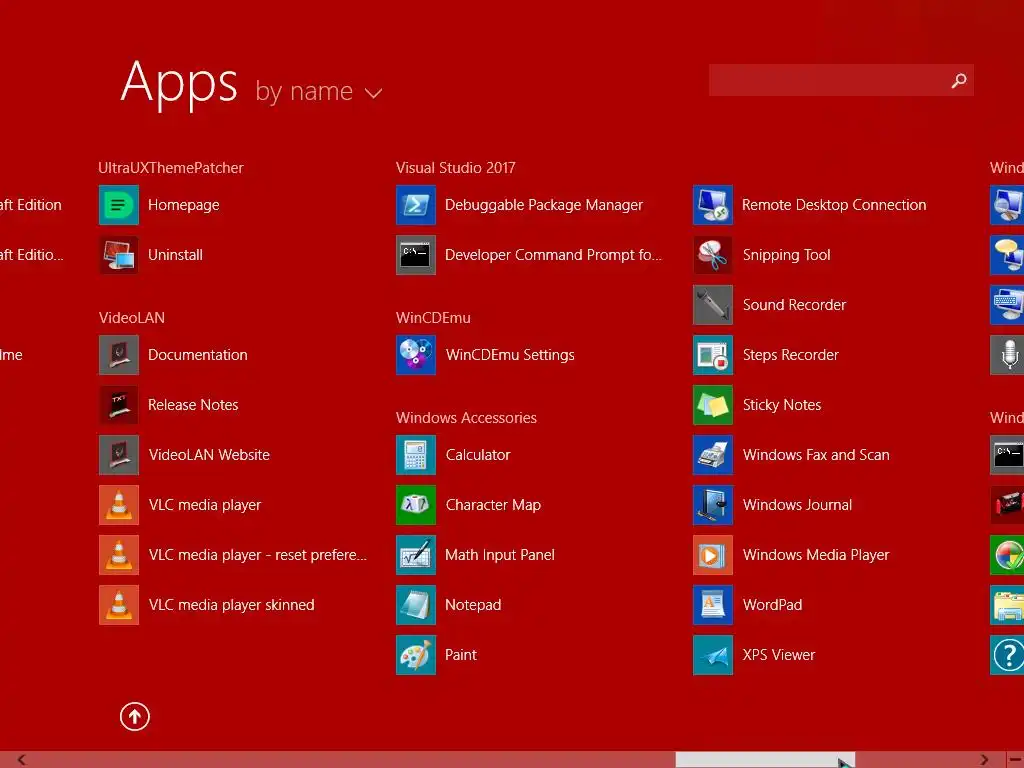Viewport: 1024px width, 768px height.
Task: Click the VideoLAN Website icon
Action: 119,455
